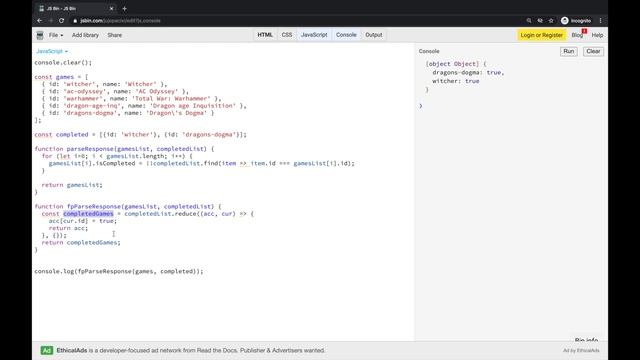Click 'witcher: true' console output
Screen dimensions: 640x360
coord(456,81)
